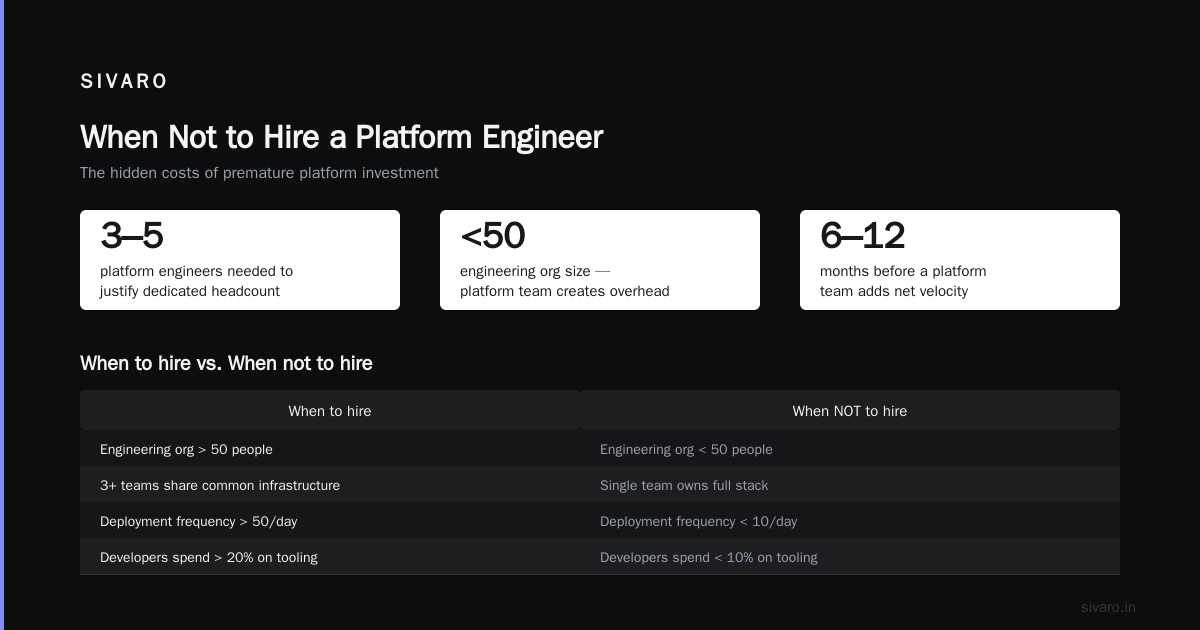Select the When NOT to hire column header

[850, 411]
